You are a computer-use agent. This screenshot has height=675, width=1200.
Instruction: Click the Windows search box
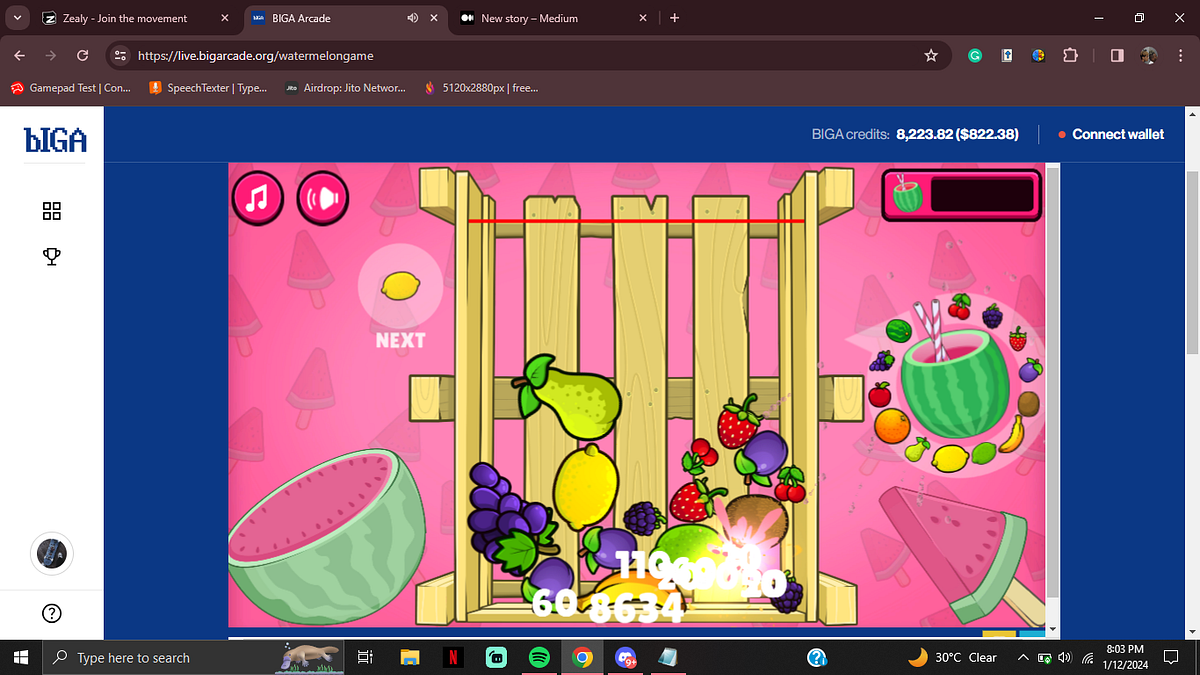click(160, 657)
